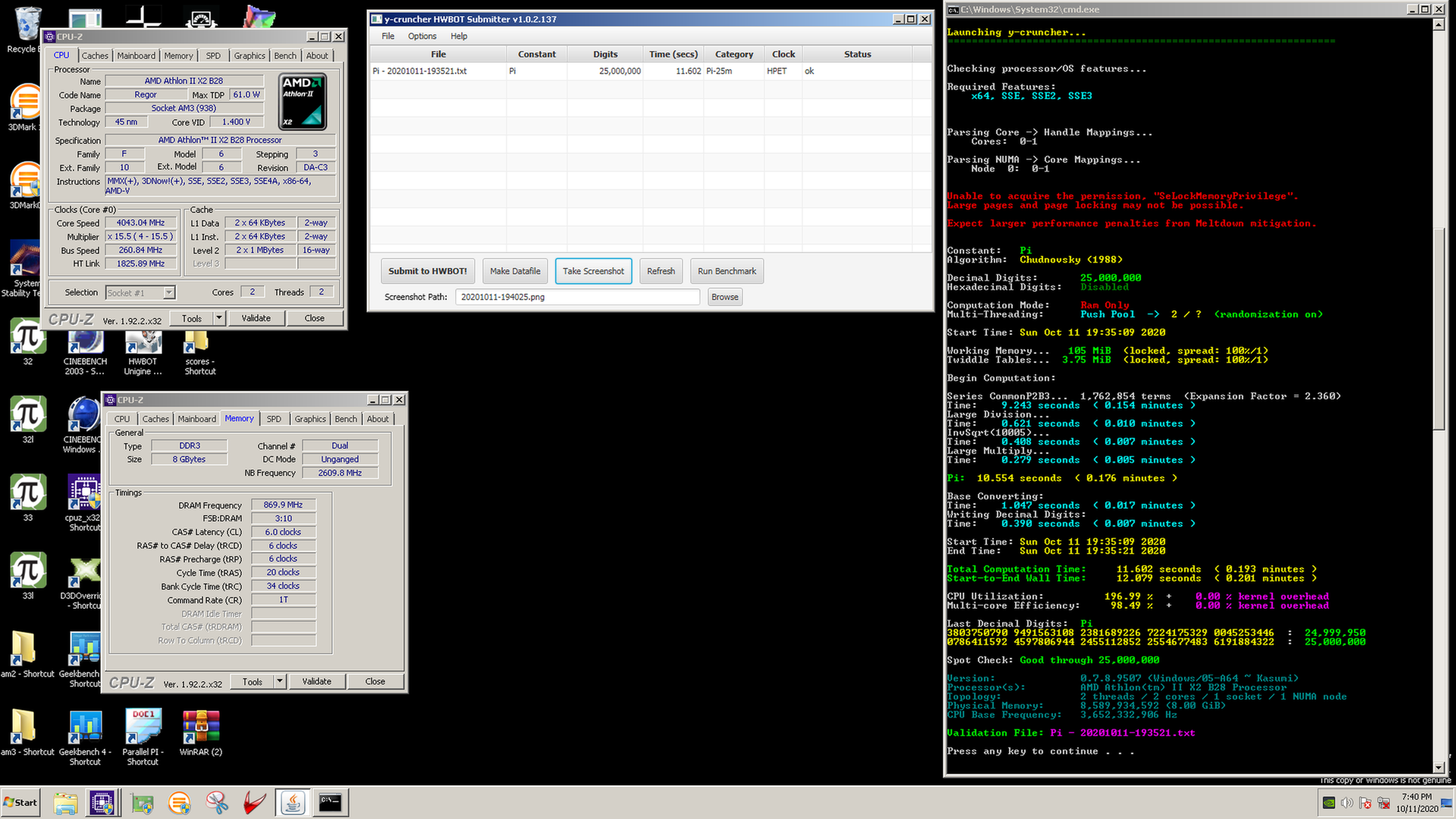Screen dimensions: 1456x819
Task: Open Snipping Tool scissors in taskbar
Action: click(217, 803)
